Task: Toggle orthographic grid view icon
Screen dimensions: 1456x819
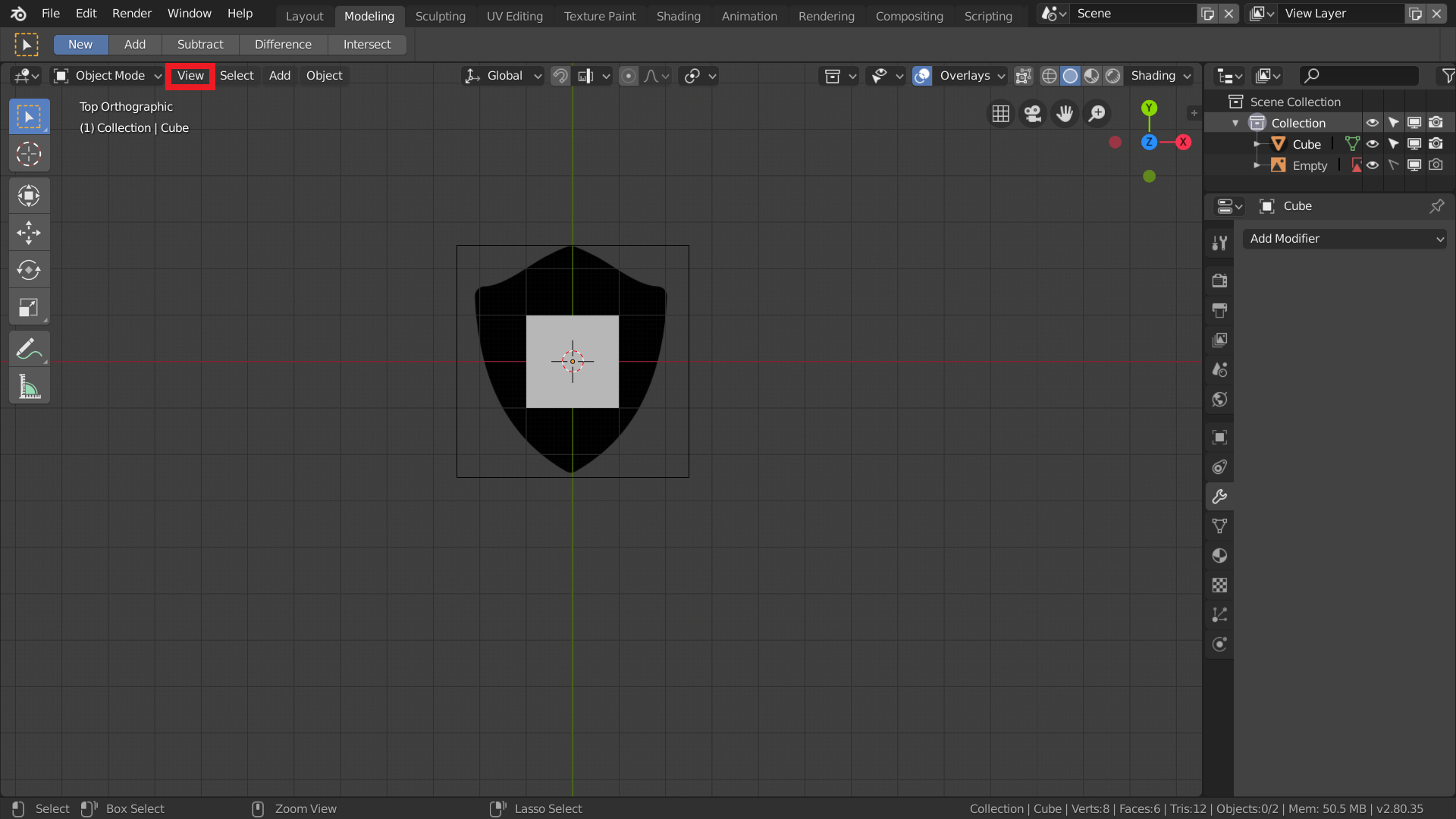Action: pyautogui.click(x=1001, y=114)
